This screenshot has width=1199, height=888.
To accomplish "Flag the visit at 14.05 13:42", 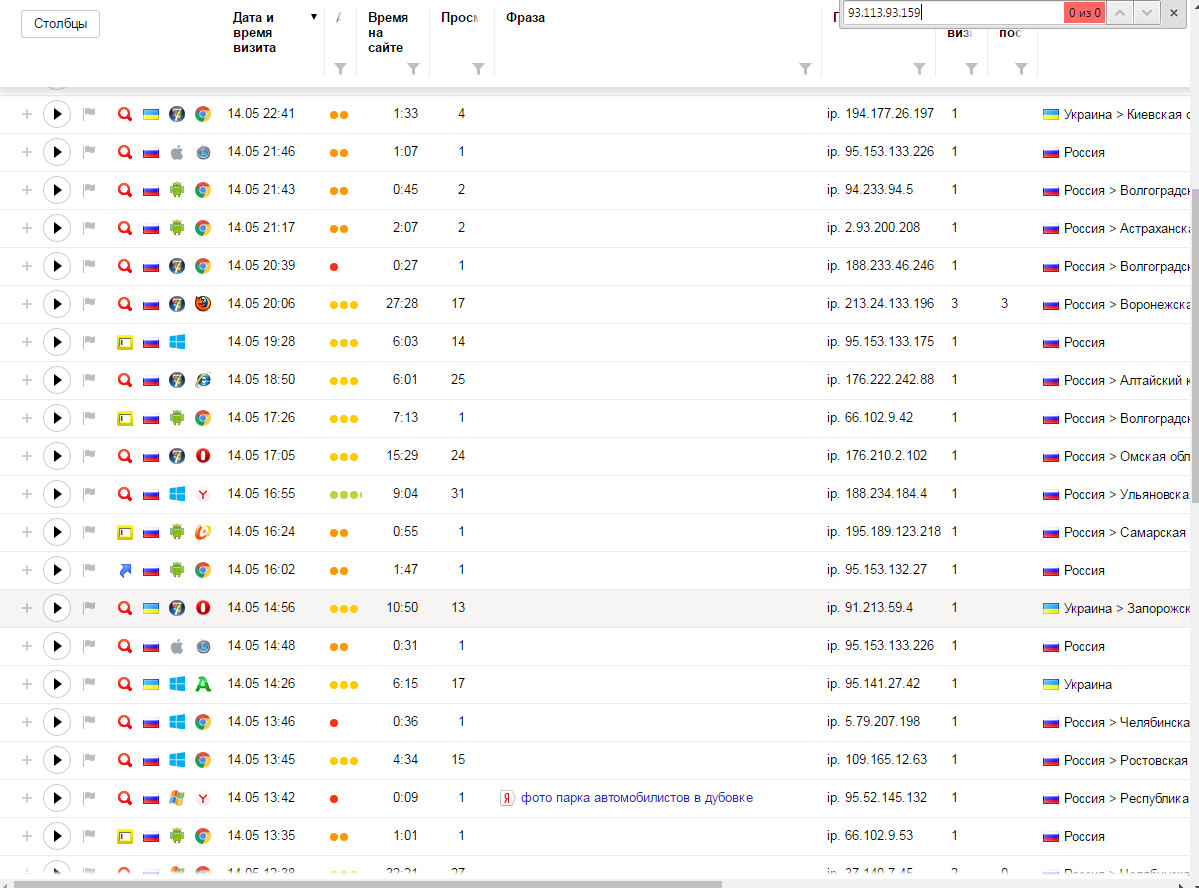I will pyautogui.click(x=89, y=798).
